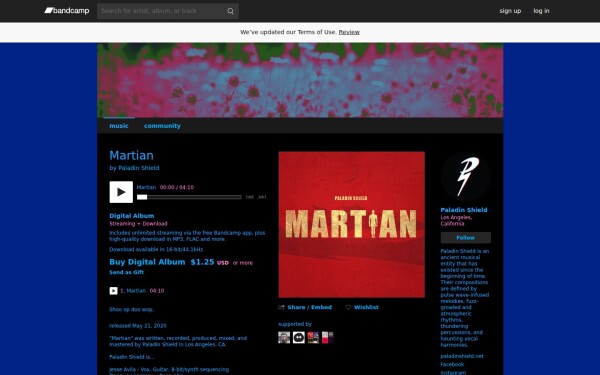
Task: Switch to the community tab
Action: point(162,126)
